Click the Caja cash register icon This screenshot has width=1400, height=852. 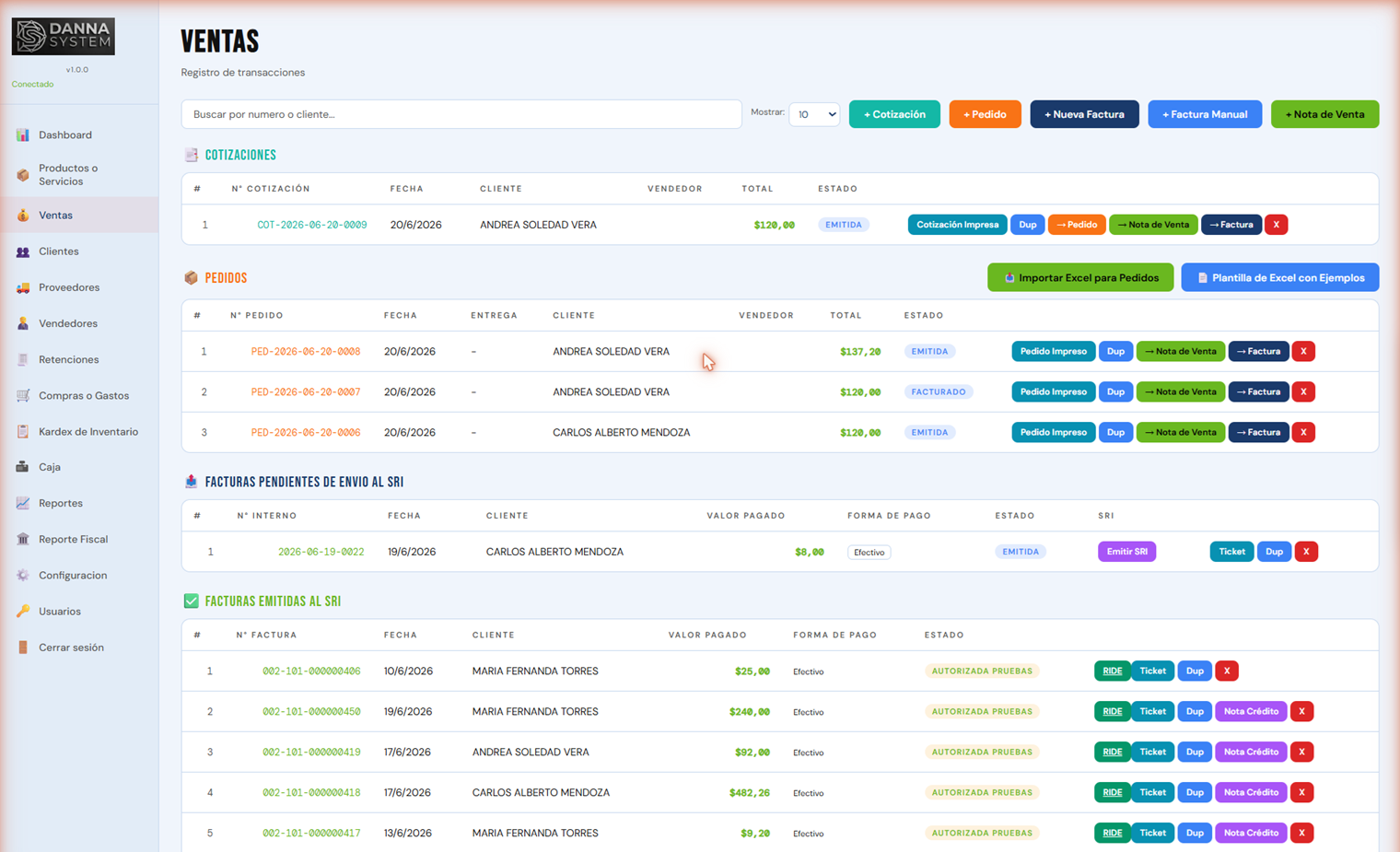(x=23, y=467)
